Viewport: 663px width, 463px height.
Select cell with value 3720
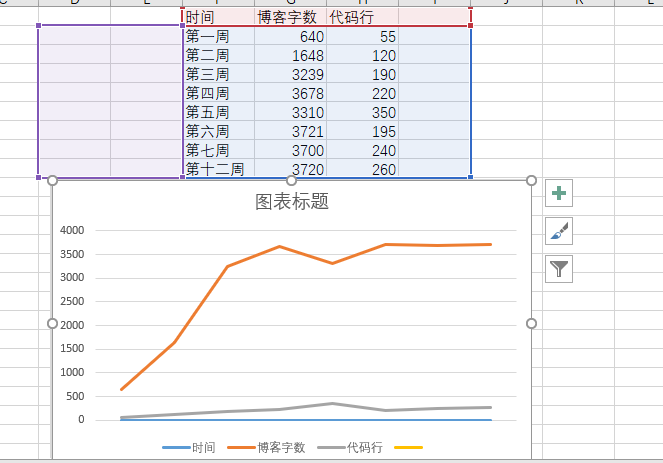(290, 169)
